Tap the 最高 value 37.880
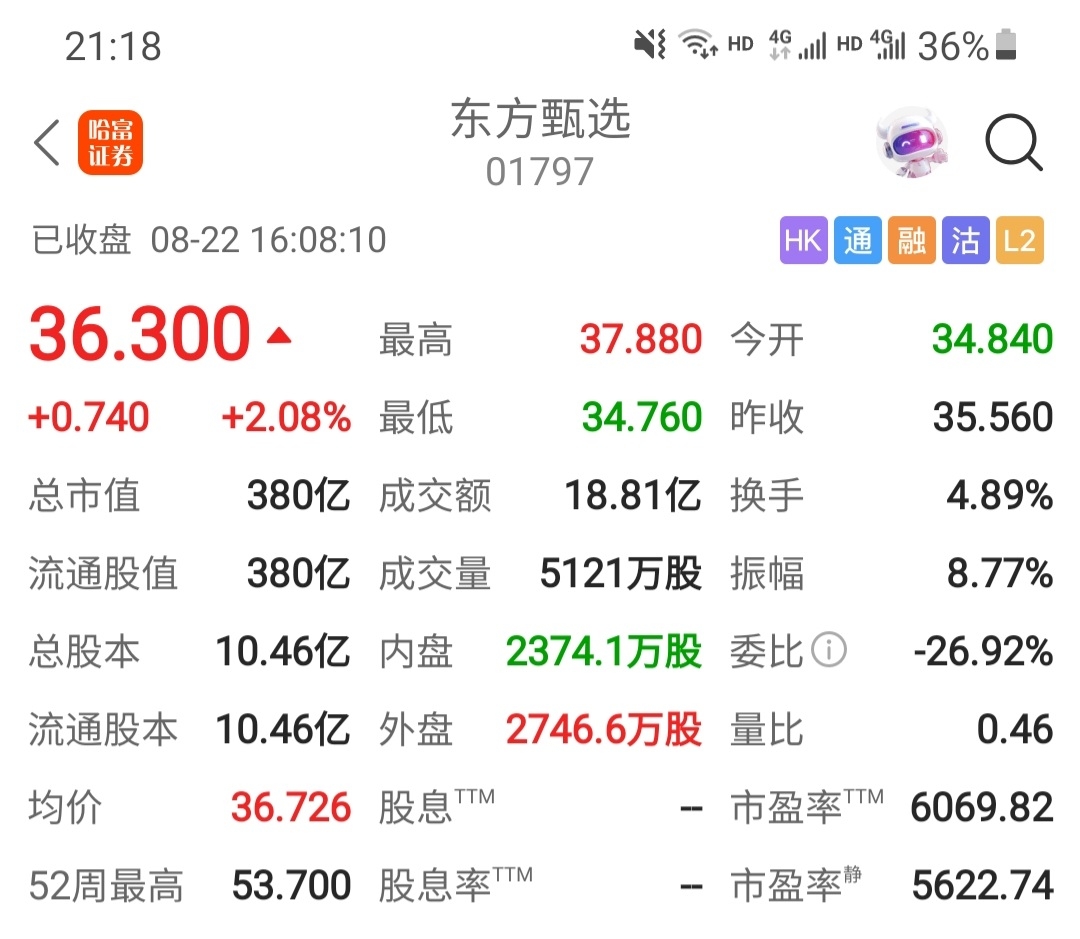 pyautogui.click(x=641, y=340)
